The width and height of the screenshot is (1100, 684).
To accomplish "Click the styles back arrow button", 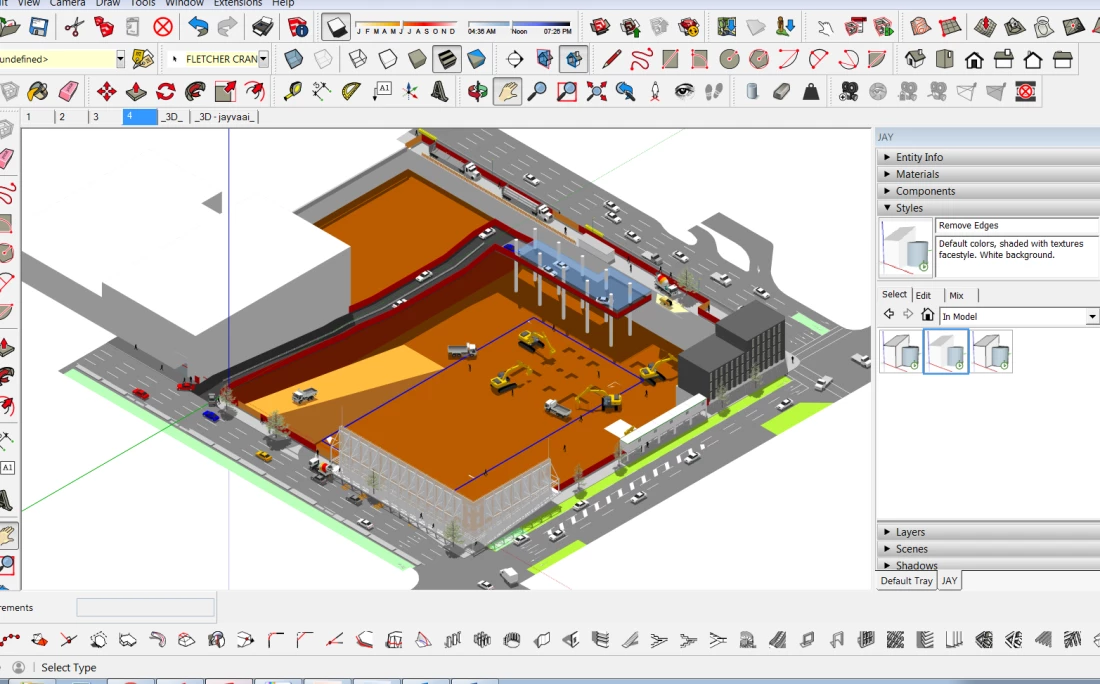I will pos(888,315).
